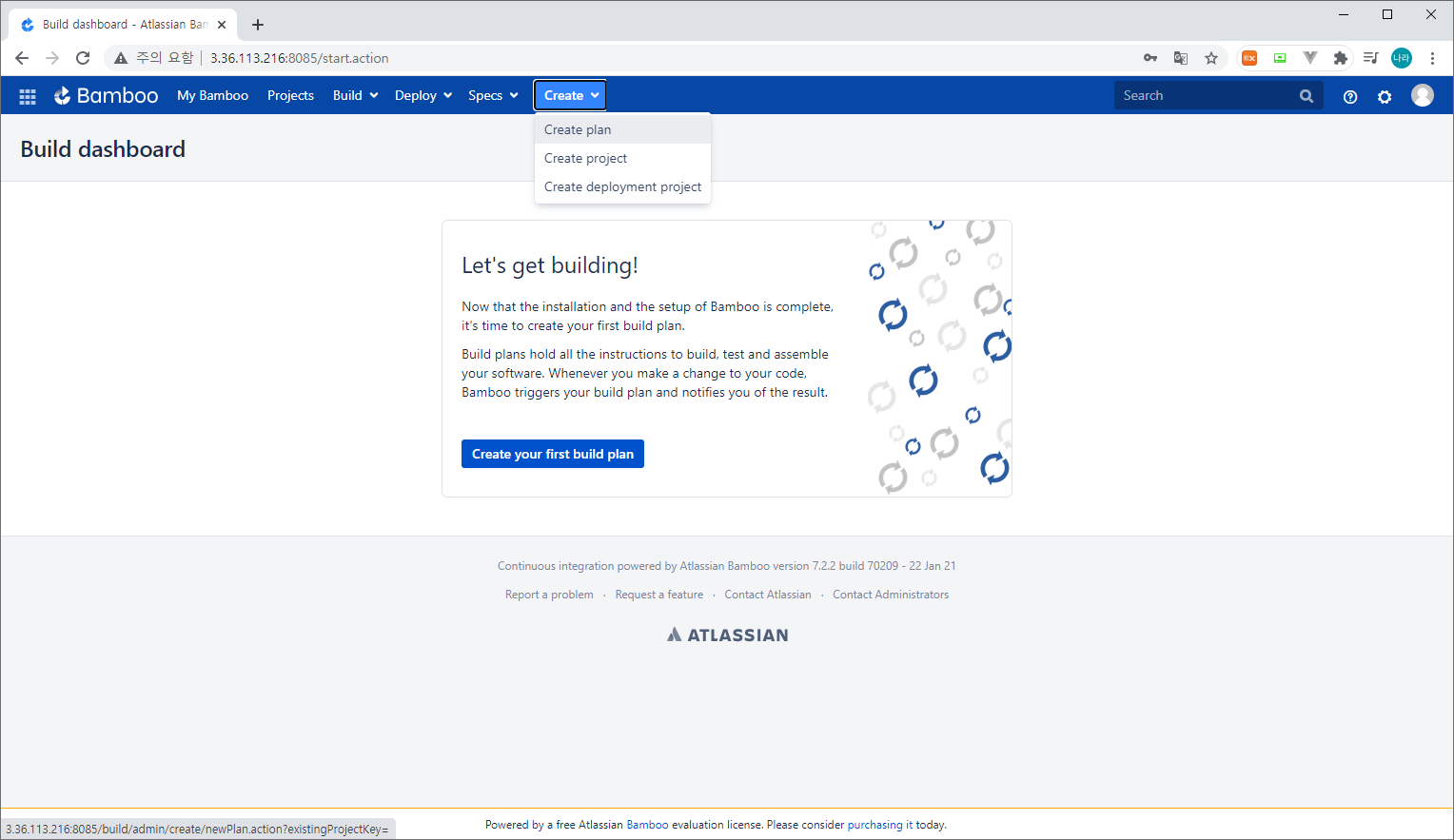Bookmark this page with the star

click(x=1211, y=58)
